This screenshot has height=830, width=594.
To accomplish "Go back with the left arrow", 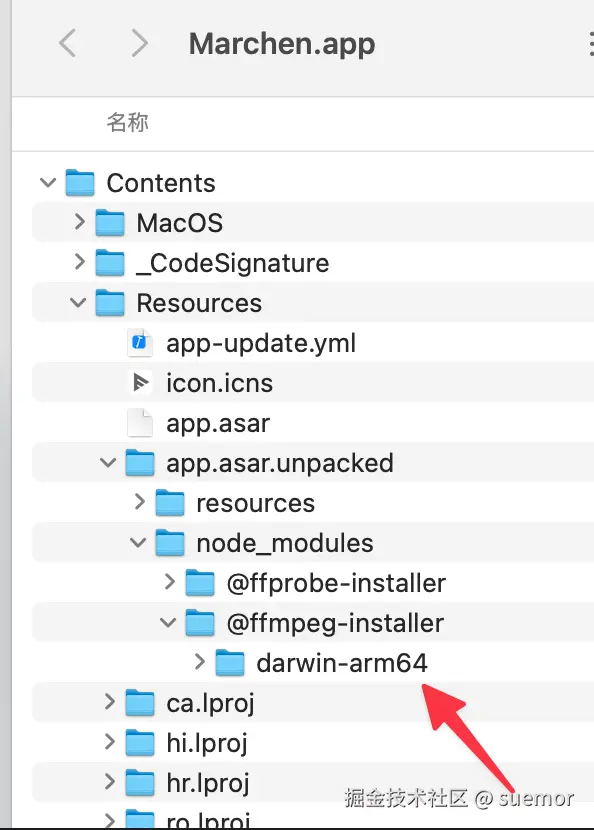I will click(x=67, y=43).
